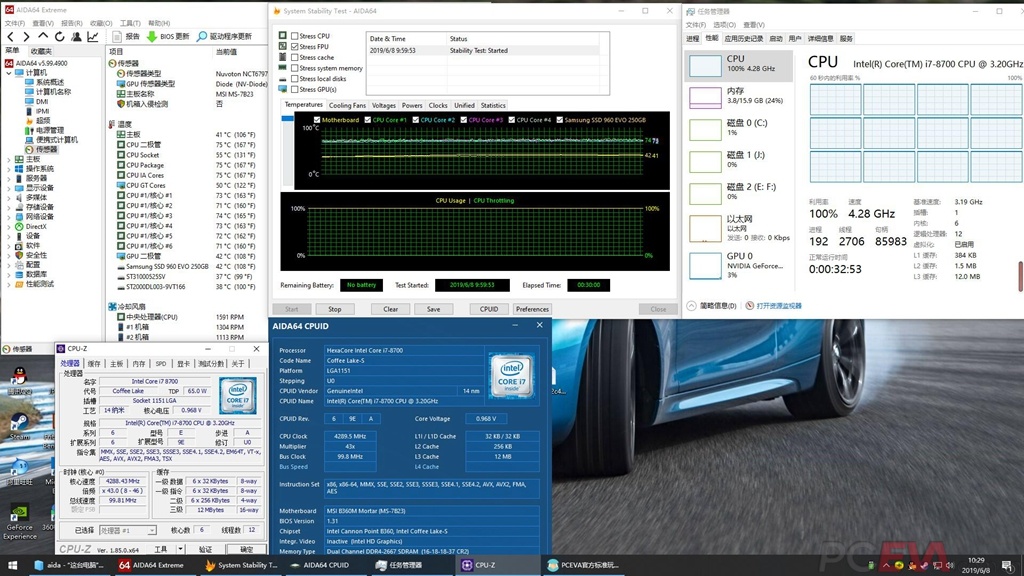Viewport: 1024px width, 576px height.
Task: Open Steam desktop shortcut
Action: [20, 428]
